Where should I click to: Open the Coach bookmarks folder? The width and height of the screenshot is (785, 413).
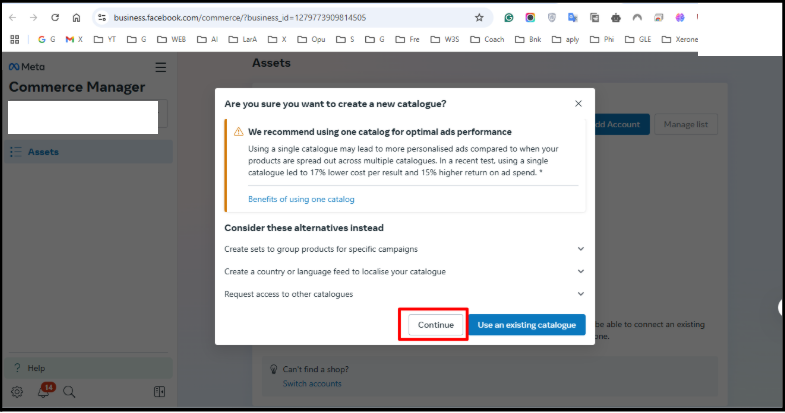488,40
